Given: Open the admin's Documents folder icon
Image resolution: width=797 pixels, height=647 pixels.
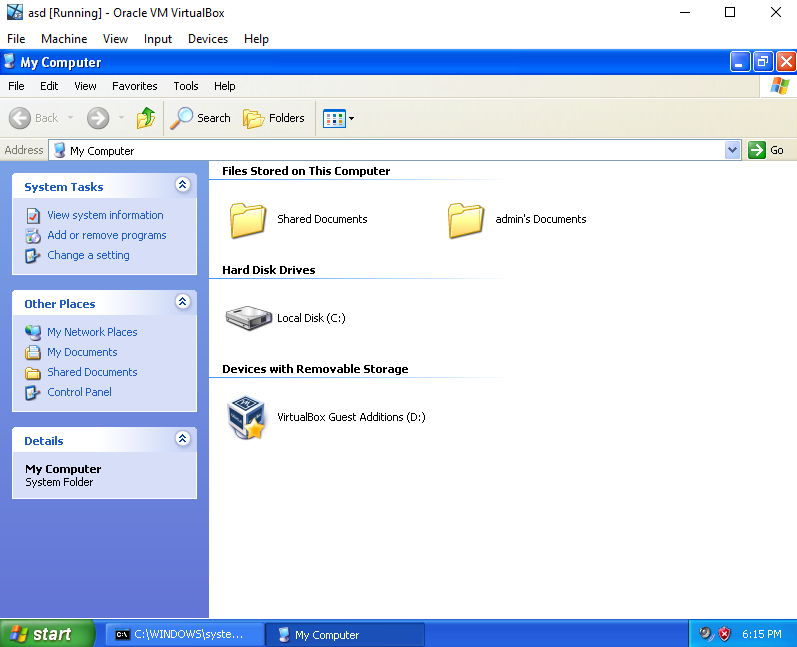Looking at the screenshot, I should pyautogui.click(x=466, y=219).
